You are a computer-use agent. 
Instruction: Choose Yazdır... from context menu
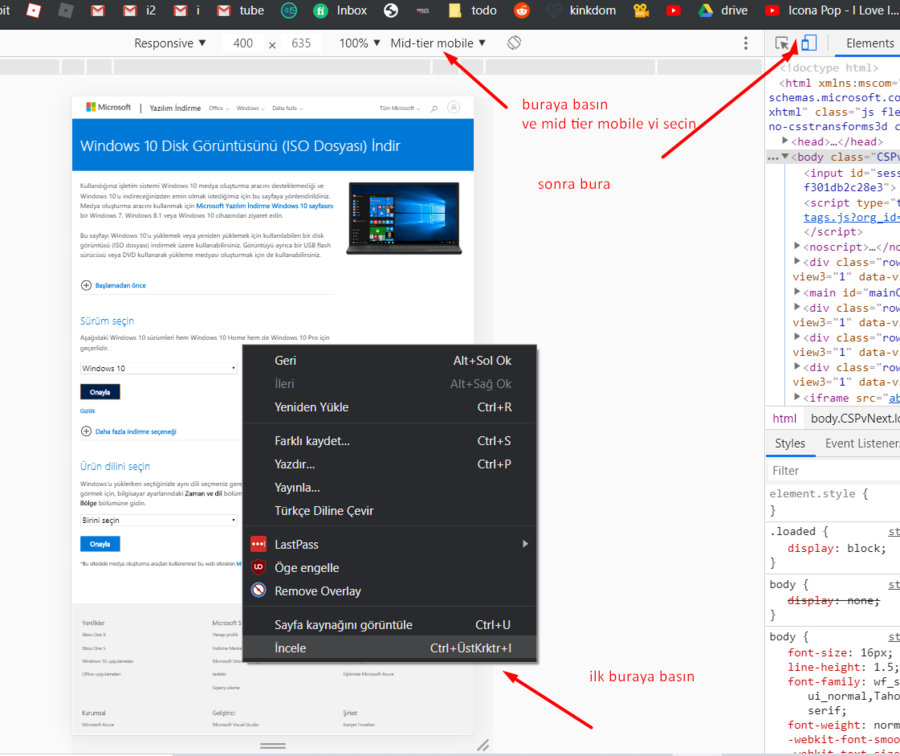pos(389,464)
